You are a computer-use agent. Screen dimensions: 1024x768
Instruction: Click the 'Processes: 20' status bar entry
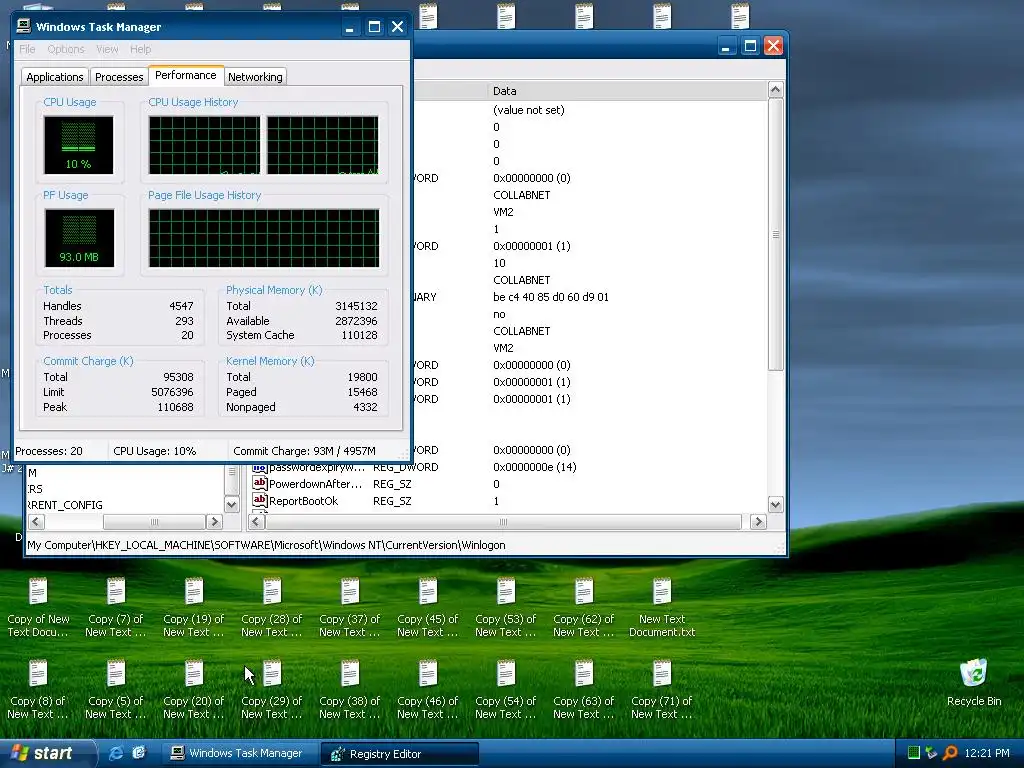pos(49,451)
